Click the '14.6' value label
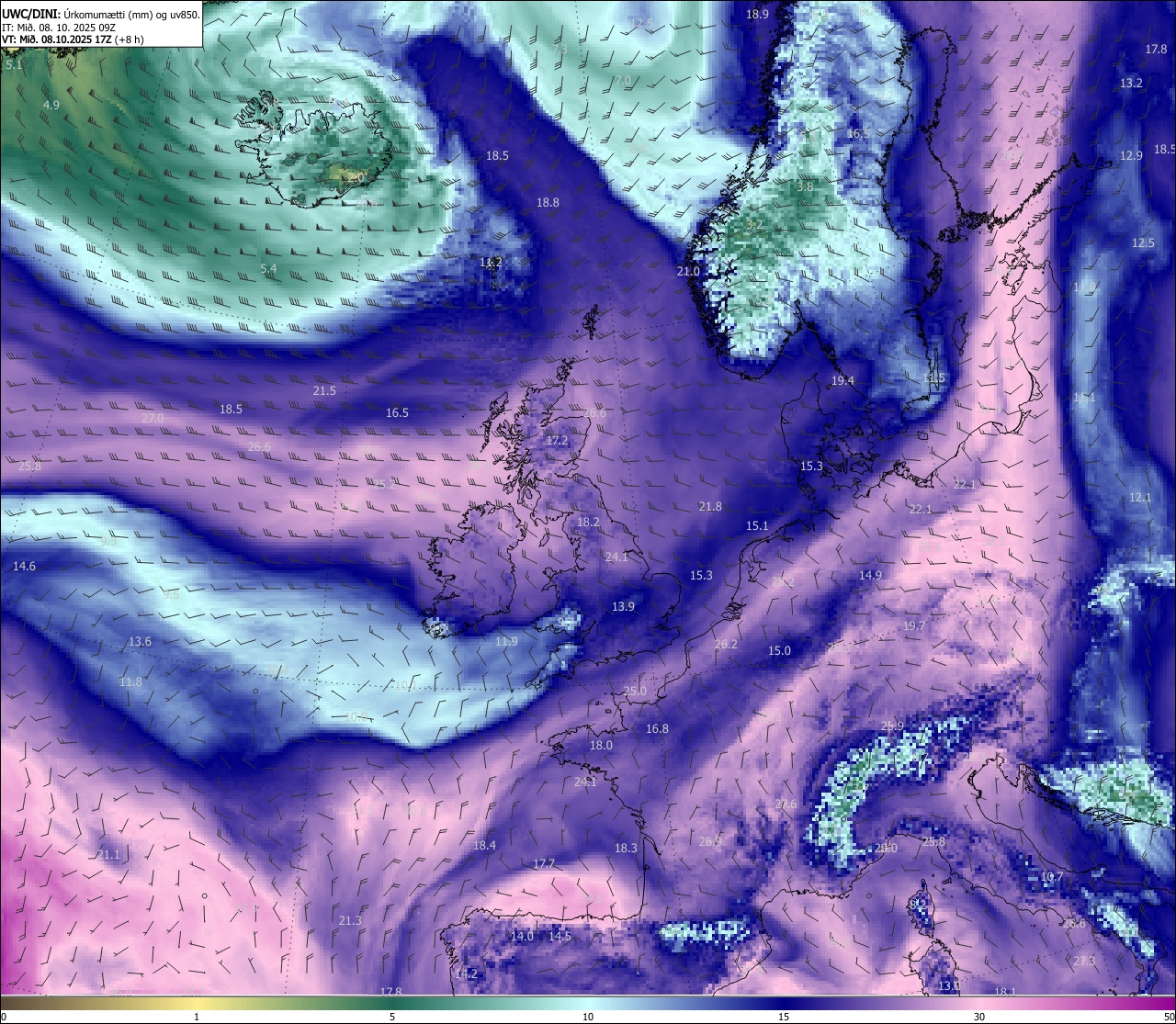 [24, 567]
